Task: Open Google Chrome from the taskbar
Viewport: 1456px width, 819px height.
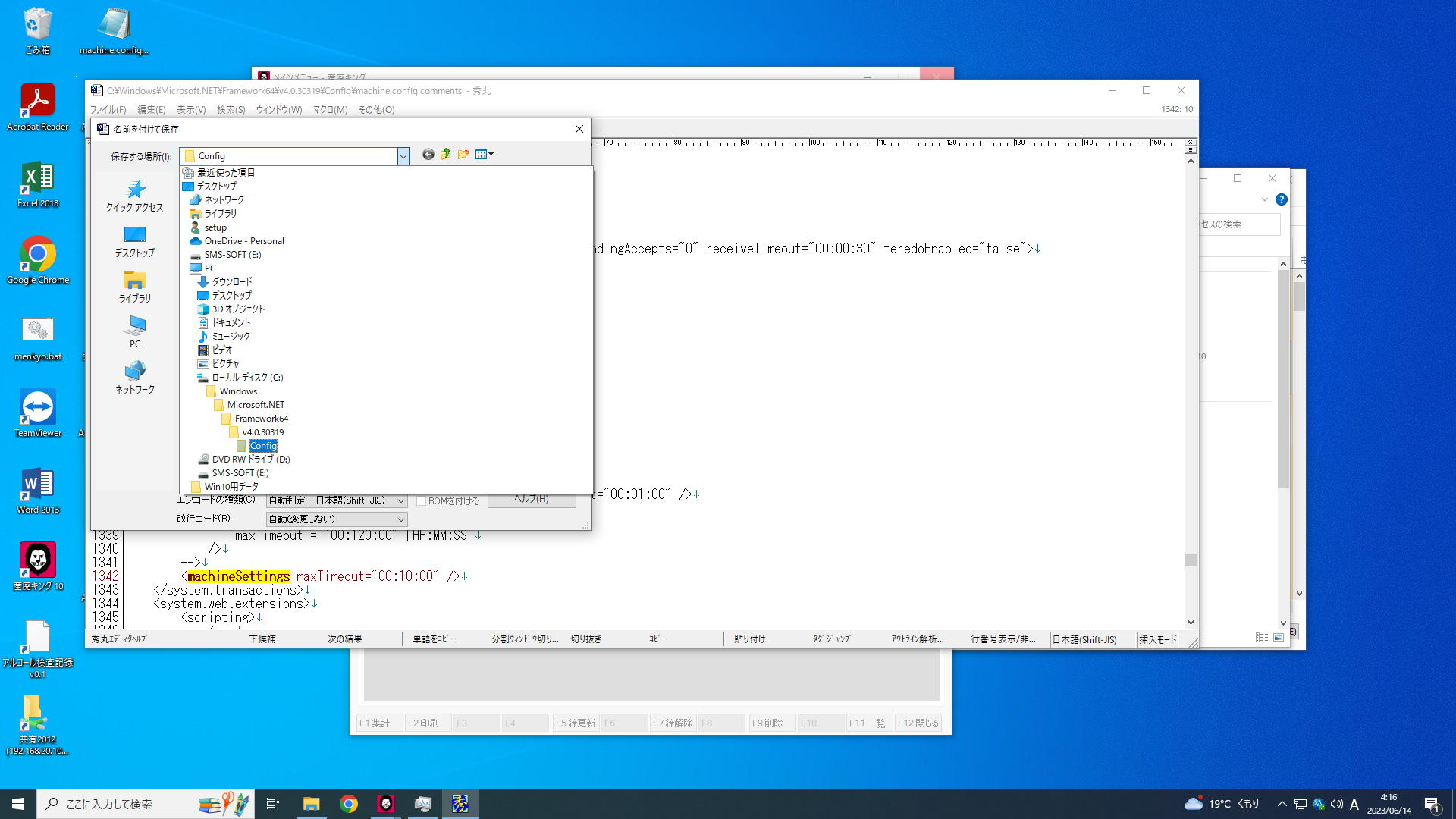Action: 349,804
